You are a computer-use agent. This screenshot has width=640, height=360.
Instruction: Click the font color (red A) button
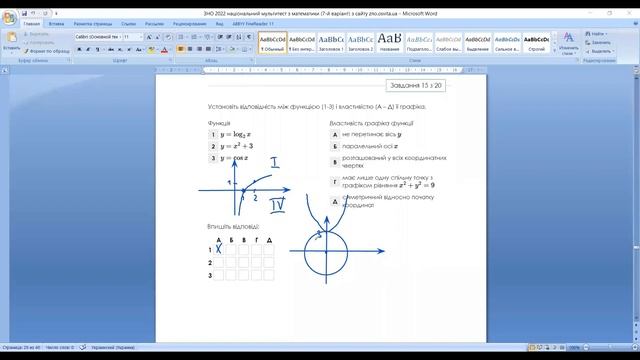(x=164, y=50)
